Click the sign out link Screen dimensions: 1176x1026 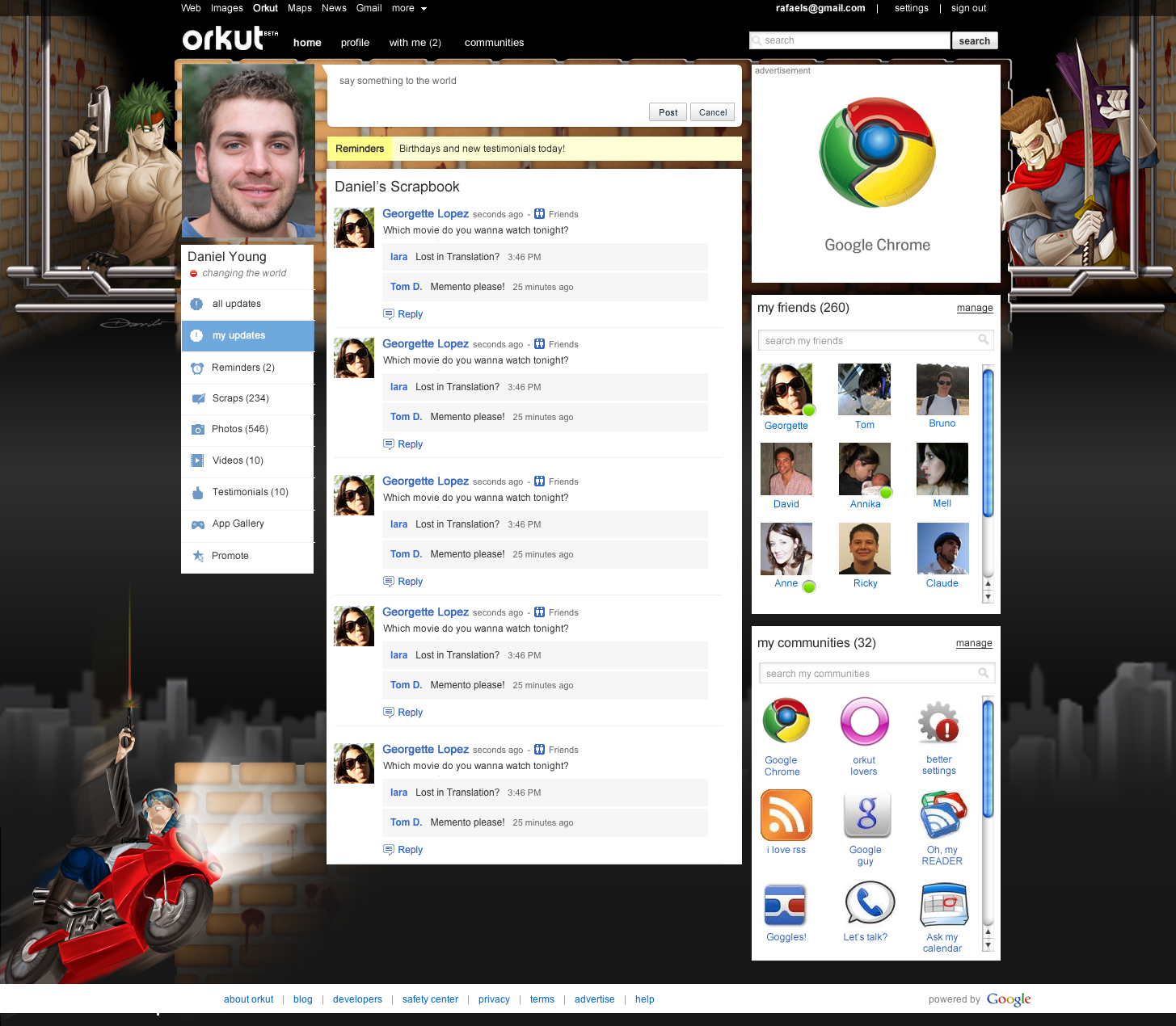pyautogui.click(x=968, y=8)
